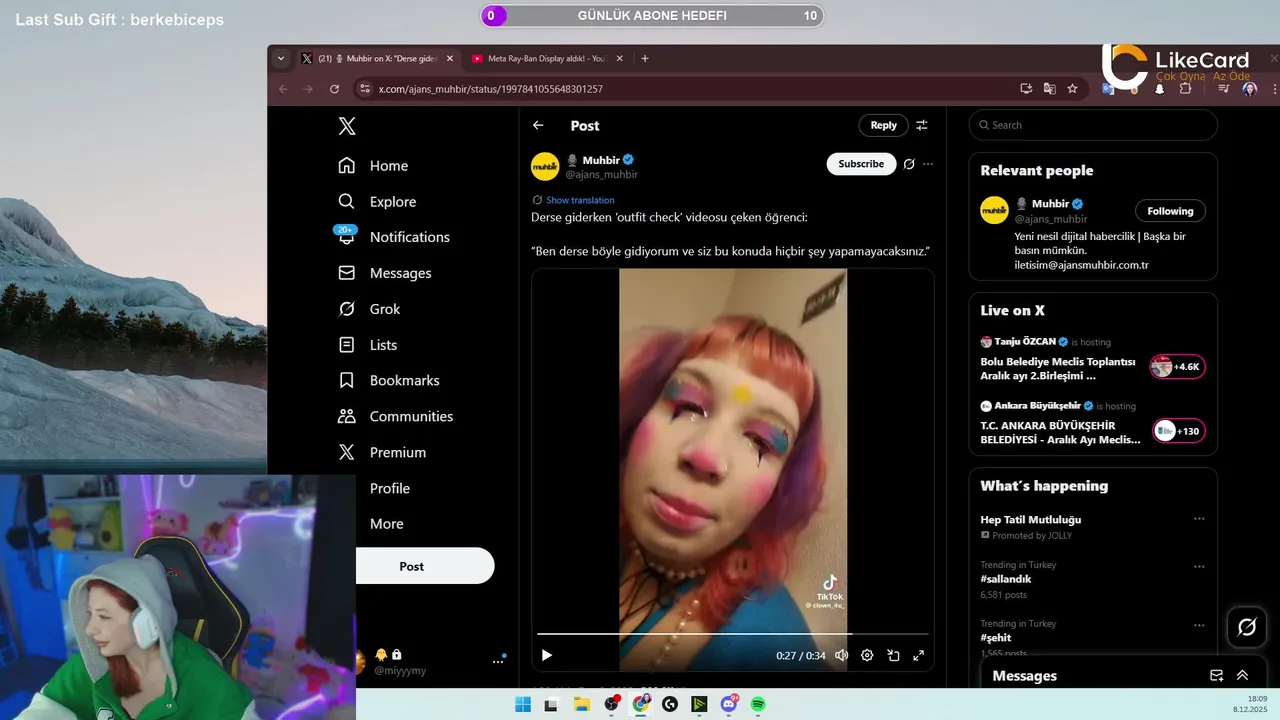This screenshot has width=1280, height=720.
Task: Open the #şehit trending topic
Action: pos(996,638)
